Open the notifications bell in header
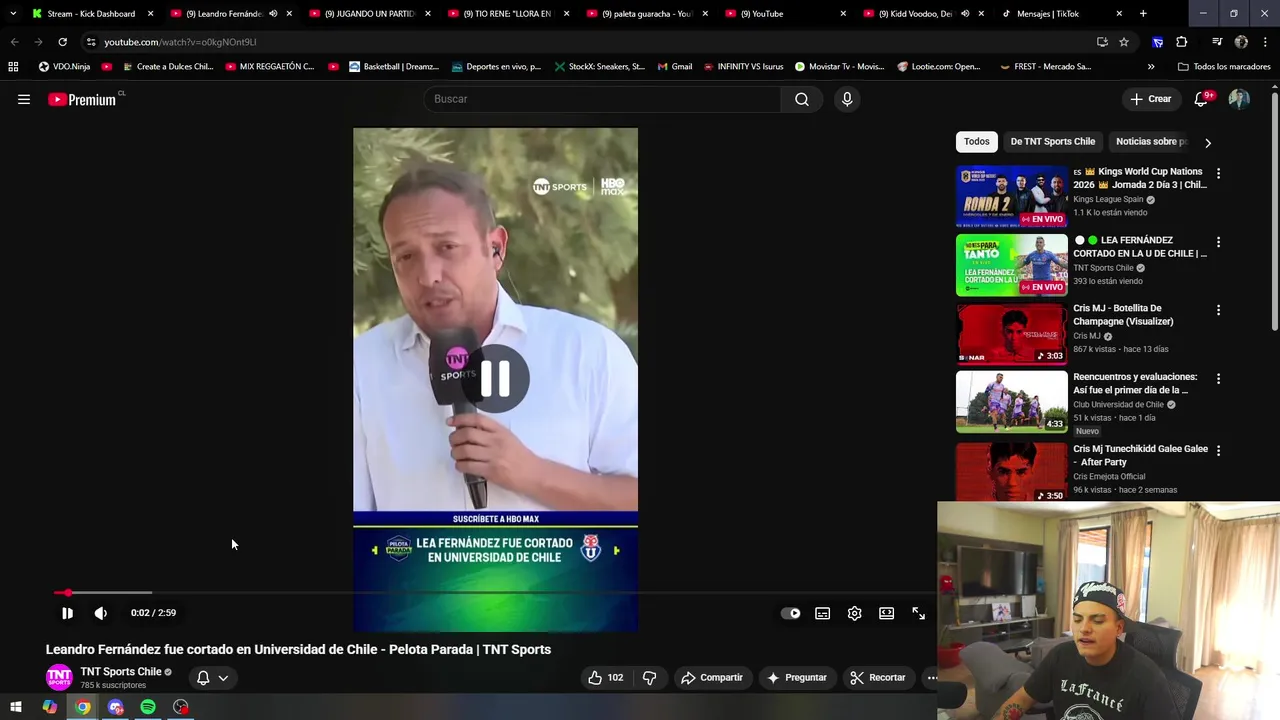 1202,99
